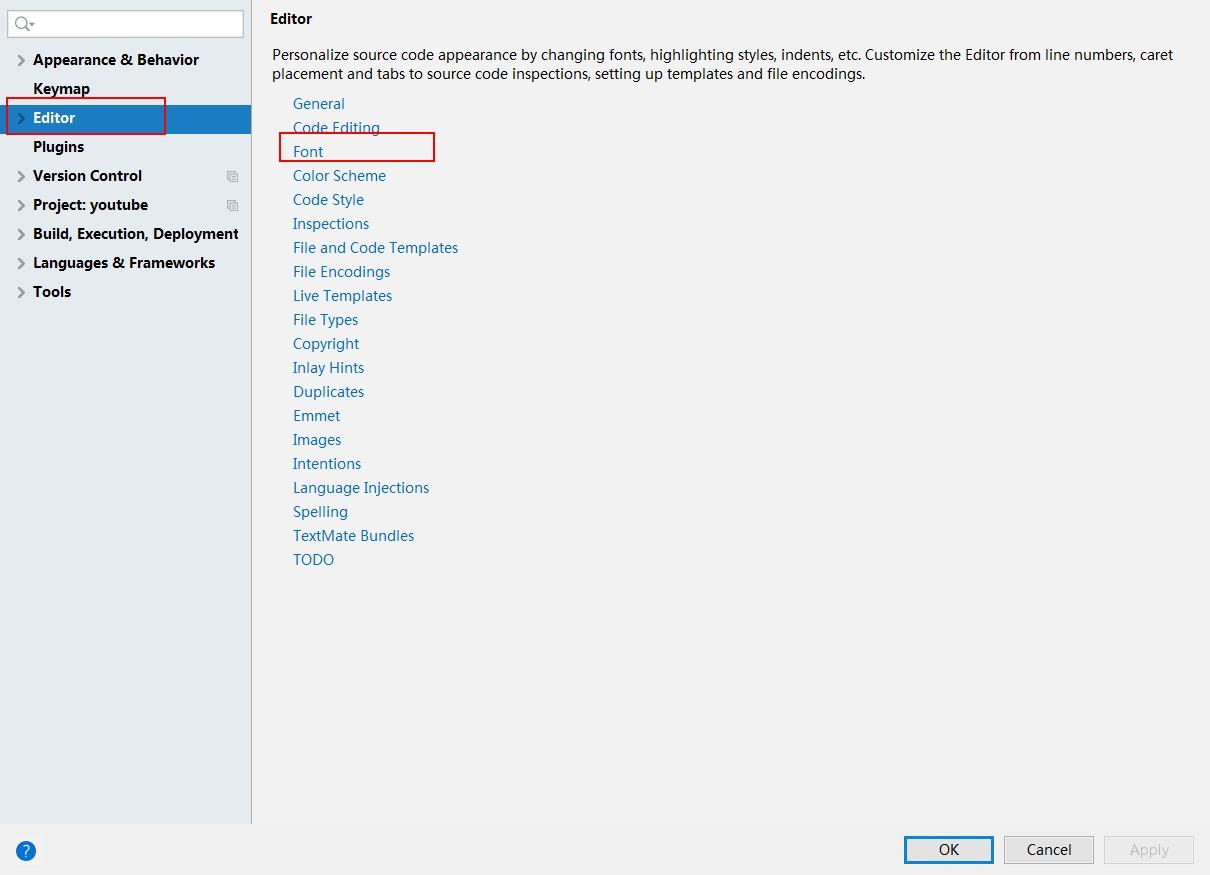Open the File Types link
Screen dimensions: 1210x875
coord(325,320)
